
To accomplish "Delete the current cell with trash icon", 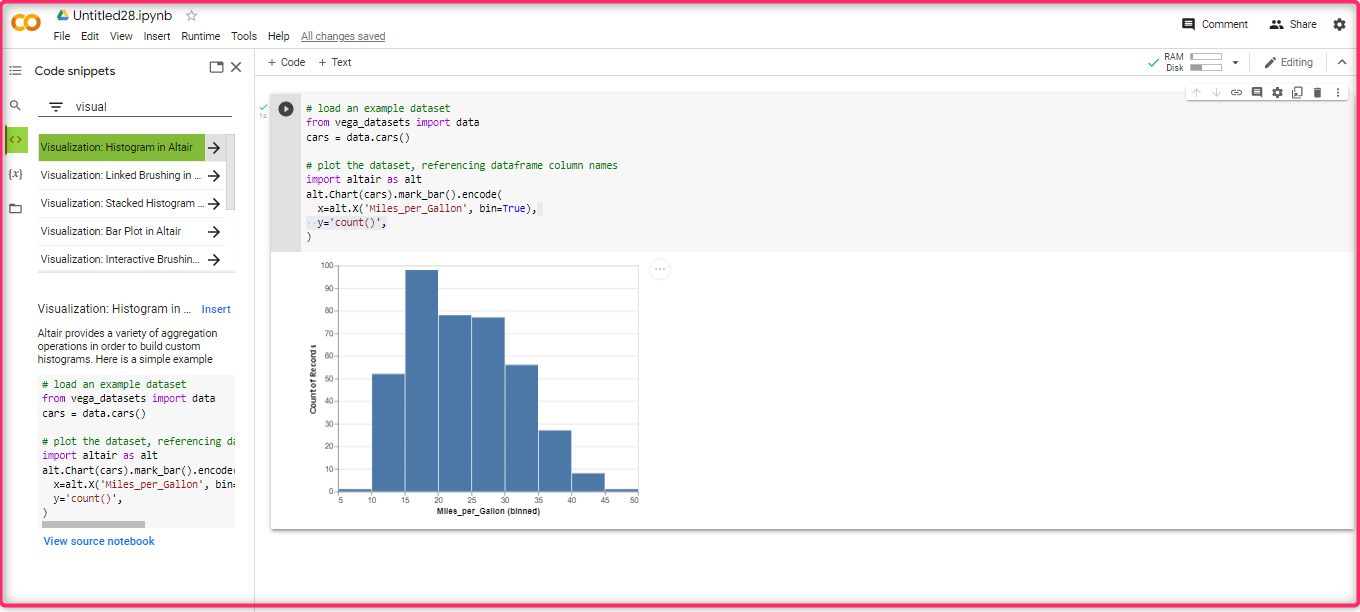I will pos(1317,93).
